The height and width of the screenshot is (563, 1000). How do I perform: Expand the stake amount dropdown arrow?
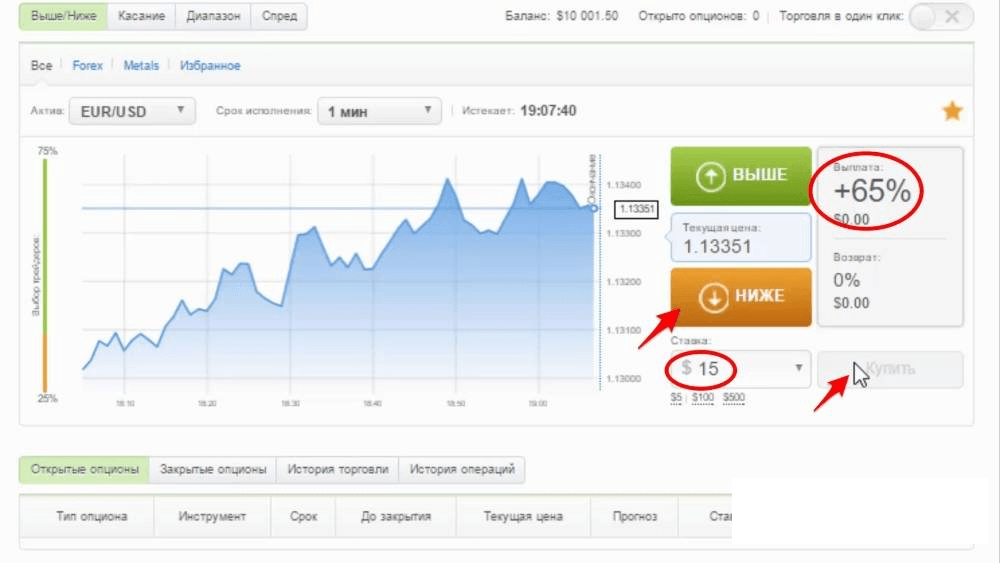point(798,368)
